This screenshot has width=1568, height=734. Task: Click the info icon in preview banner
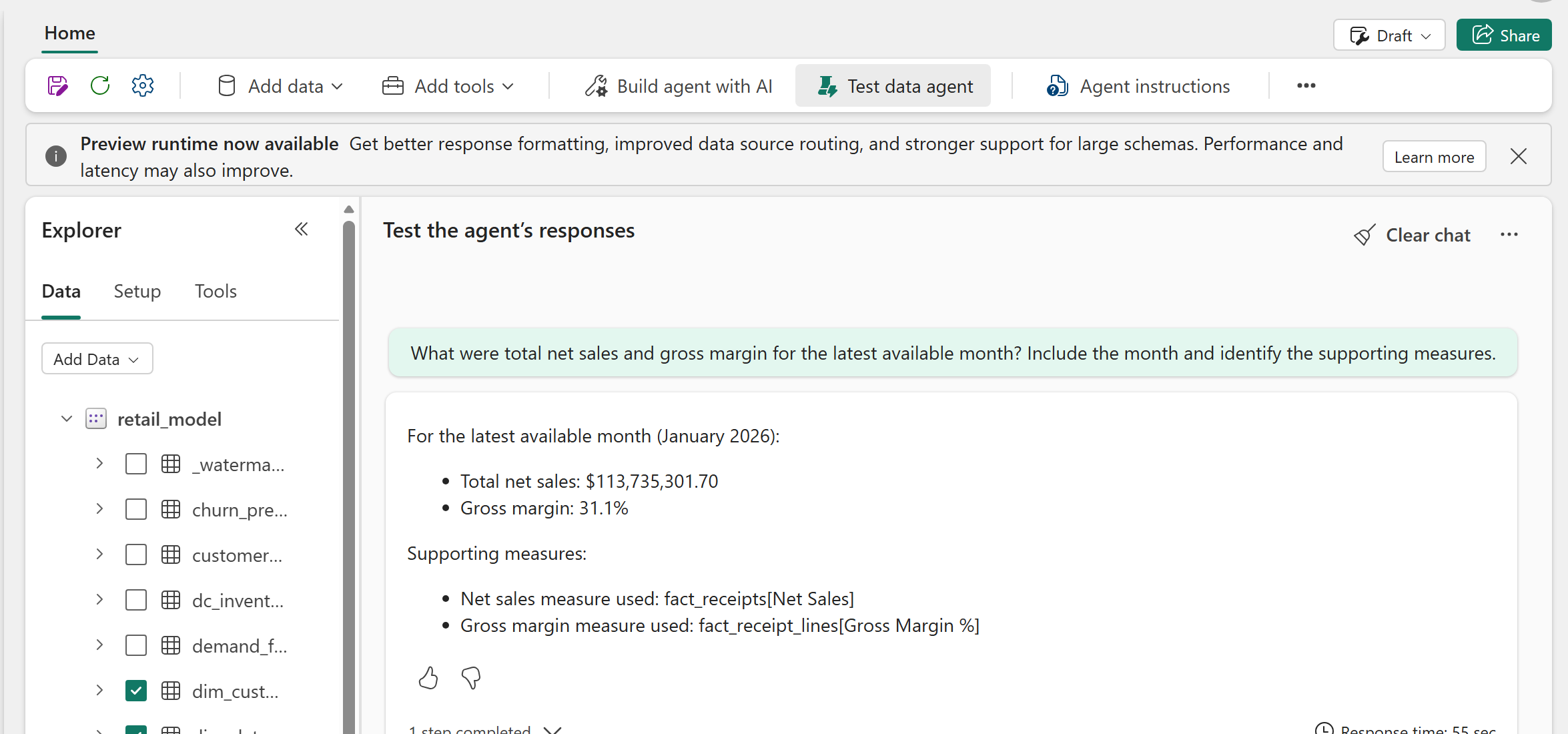(x=56, y=156)
